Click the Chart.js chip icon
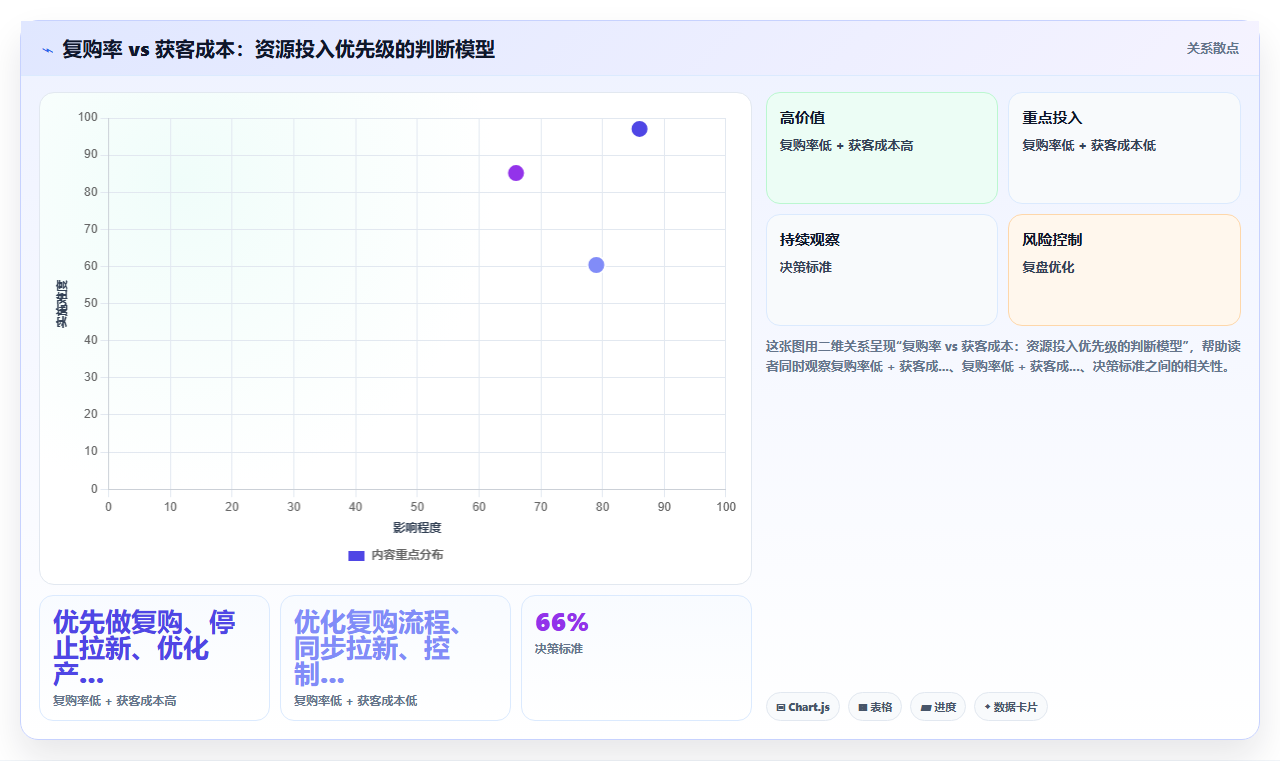 [781, 708]
